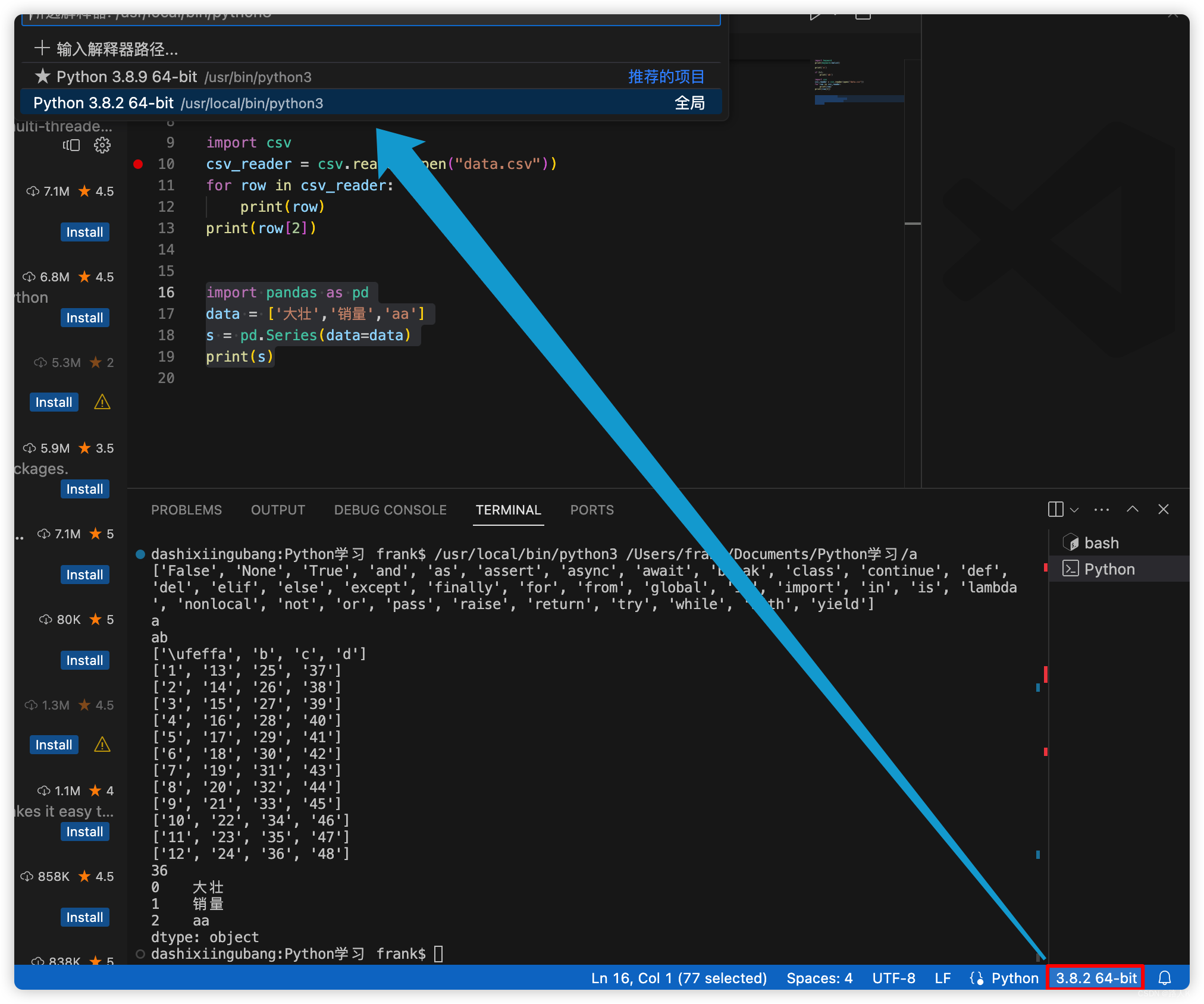Click the extension settings gear icon
The width and height of the screenshot is (1204, 1004).
(x=102, y=145)
